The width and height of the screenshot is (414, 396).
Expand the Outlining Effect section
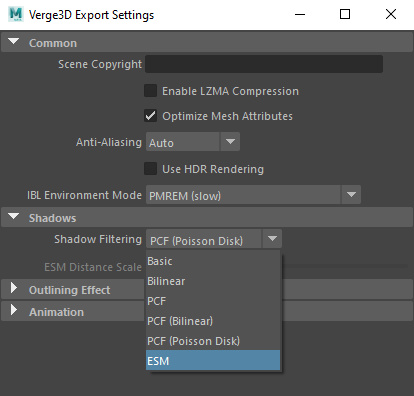14,288
